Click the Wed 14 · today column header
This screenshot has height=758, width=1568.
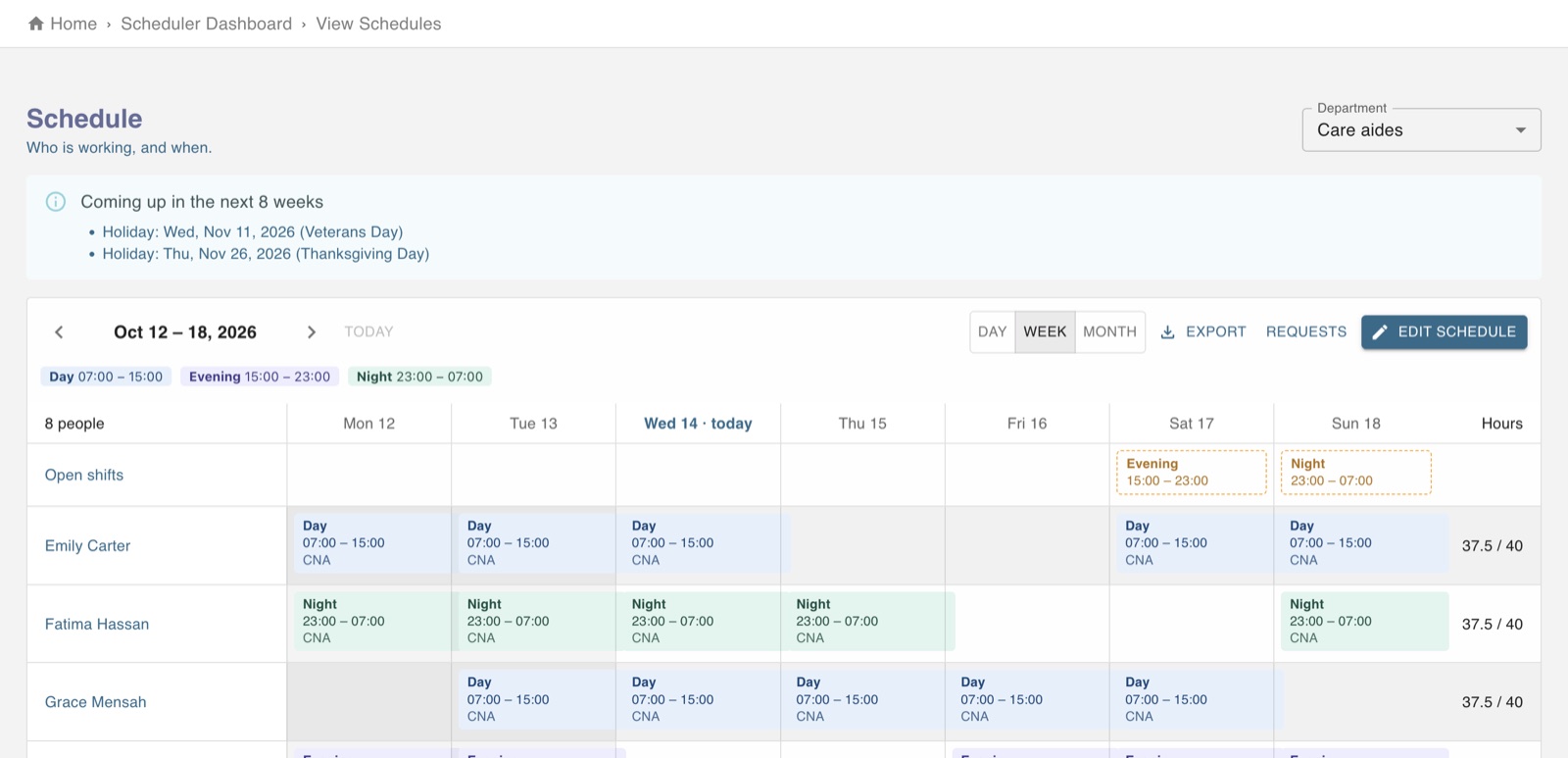[698, 424]
